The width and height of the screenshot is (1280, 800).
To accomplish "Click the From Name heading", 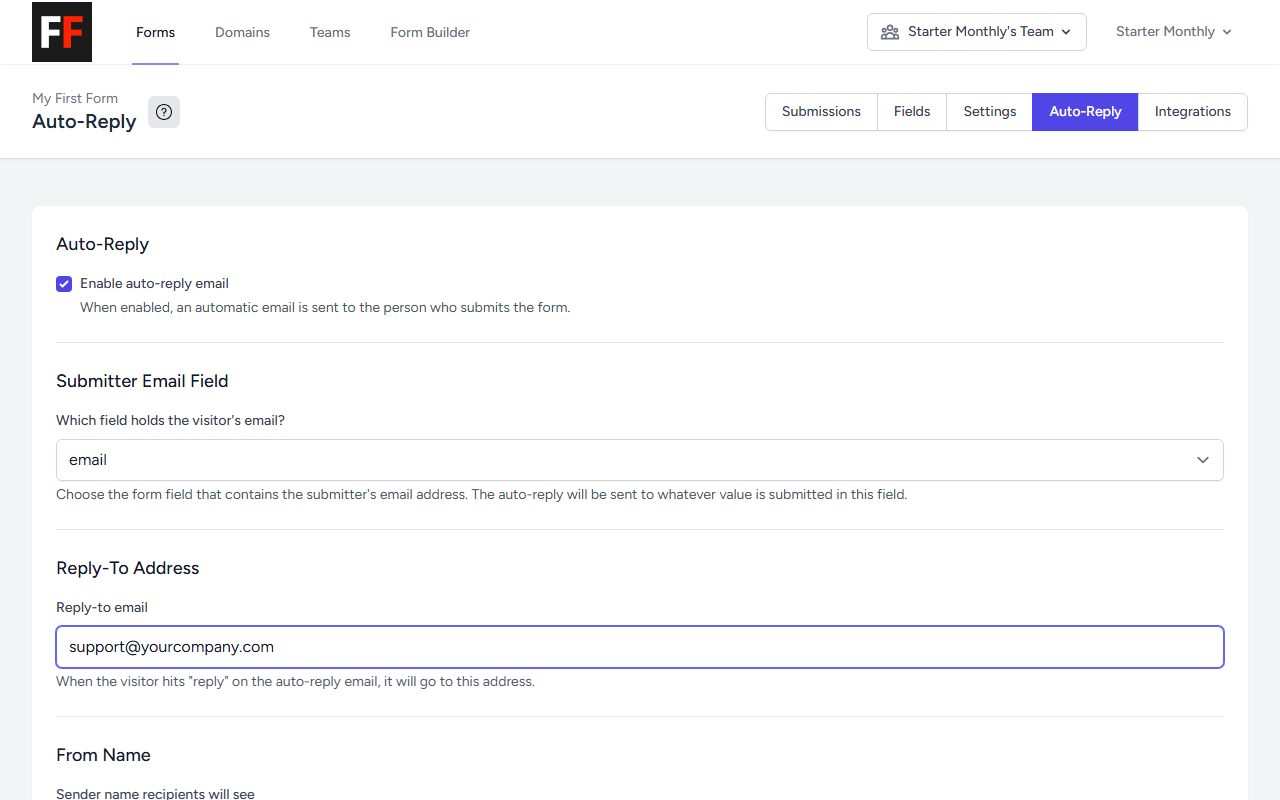I will pyautogui.click(x=103, y=755).
